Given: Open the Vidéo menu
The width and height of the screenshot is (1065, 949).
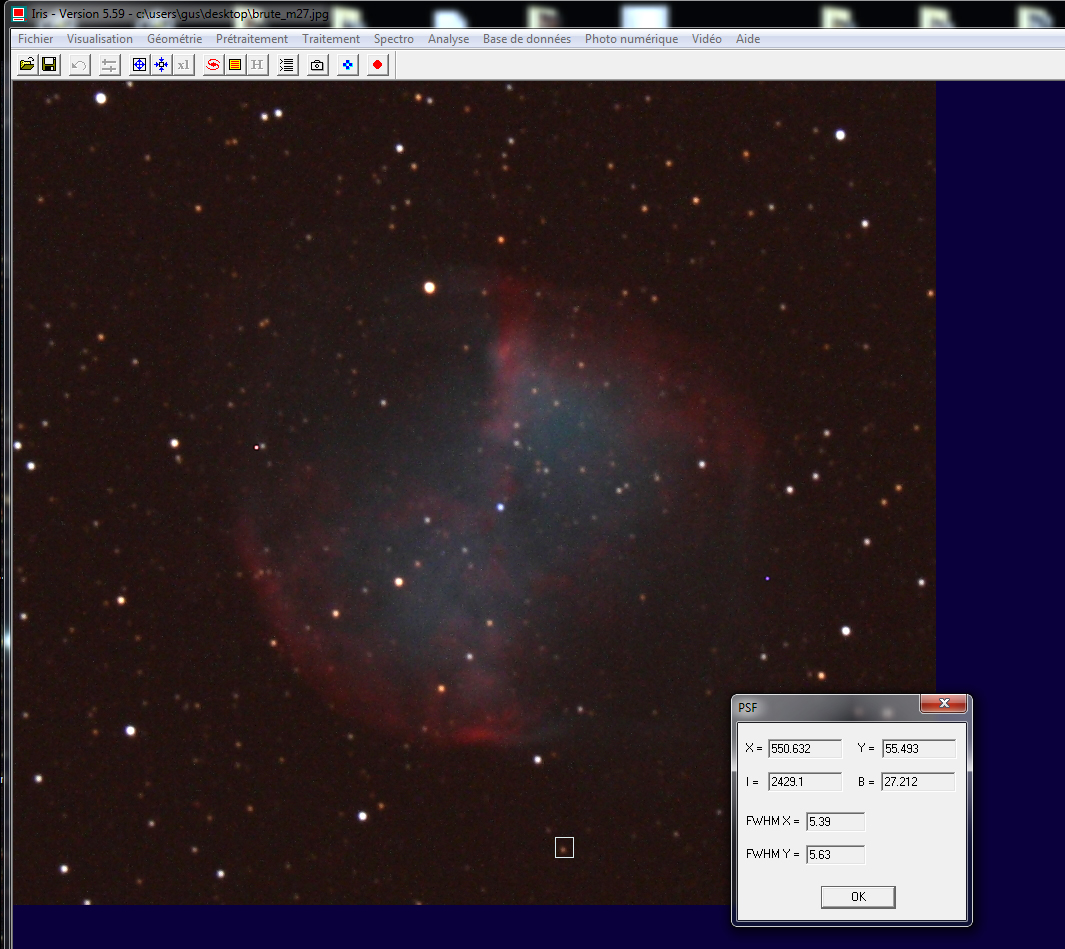Looking at the screenshot, I should point(706,39).
